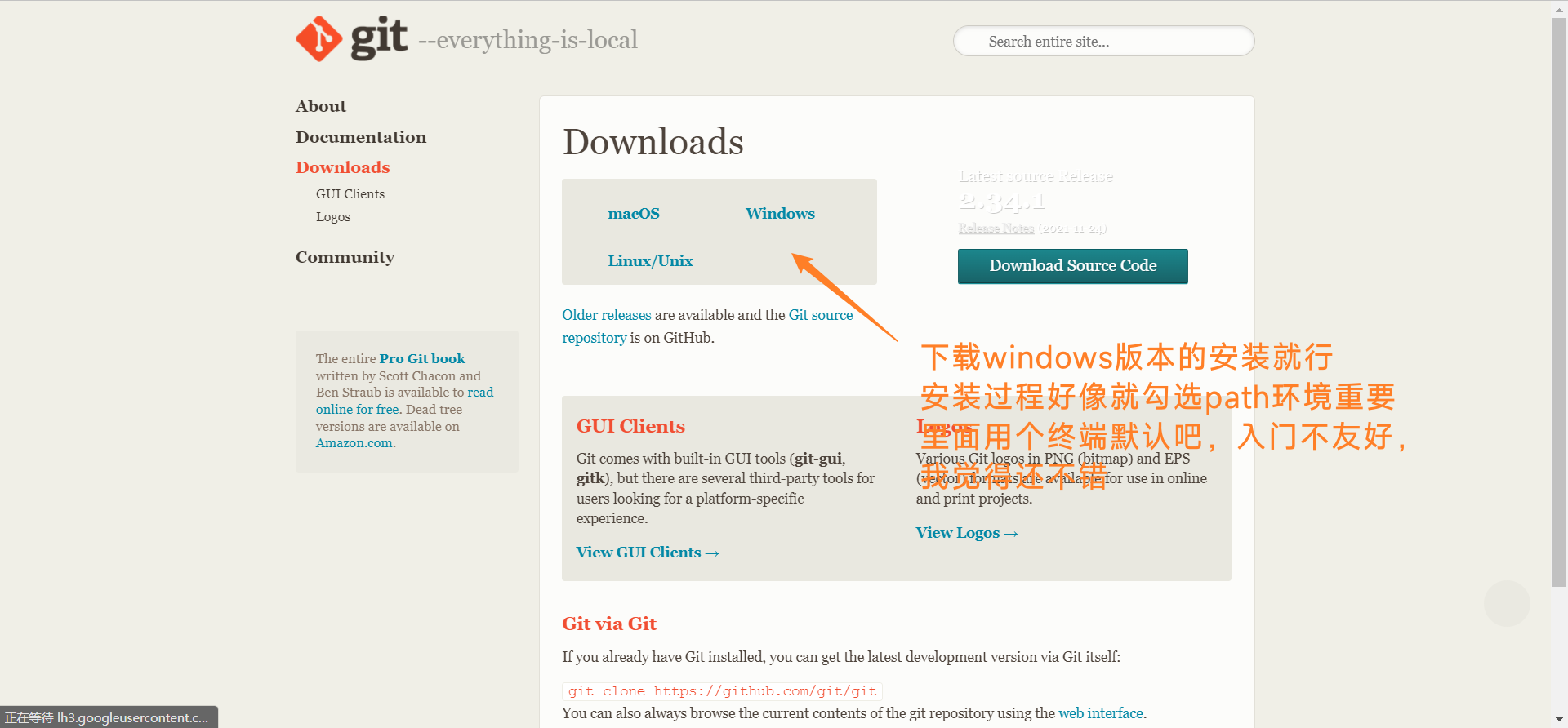Click the --everything-is-local tagline
Screen dimensions: 1568x728
528,40
